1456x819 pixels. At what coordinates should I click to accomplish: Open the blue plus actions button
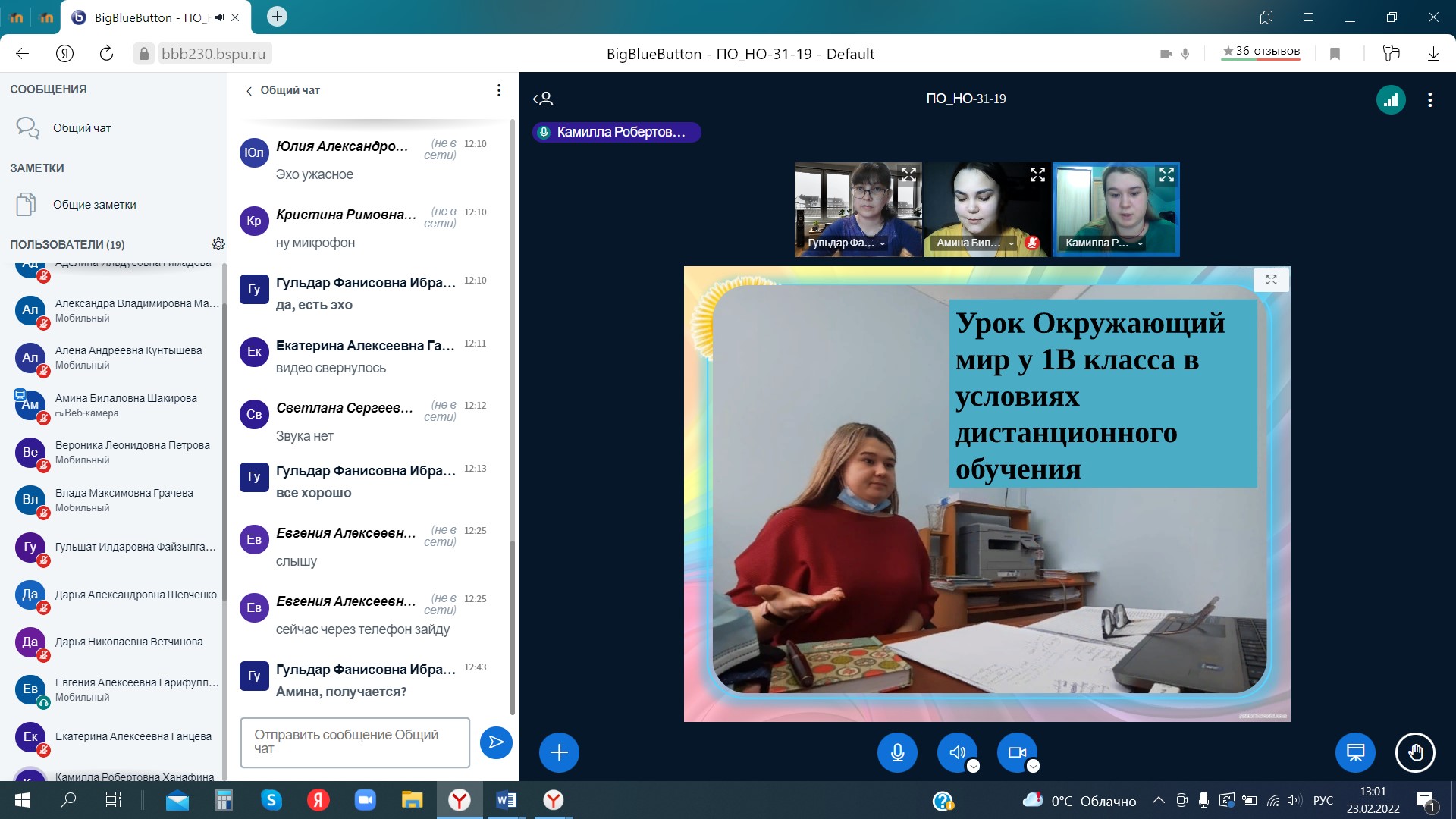(559, 752)
